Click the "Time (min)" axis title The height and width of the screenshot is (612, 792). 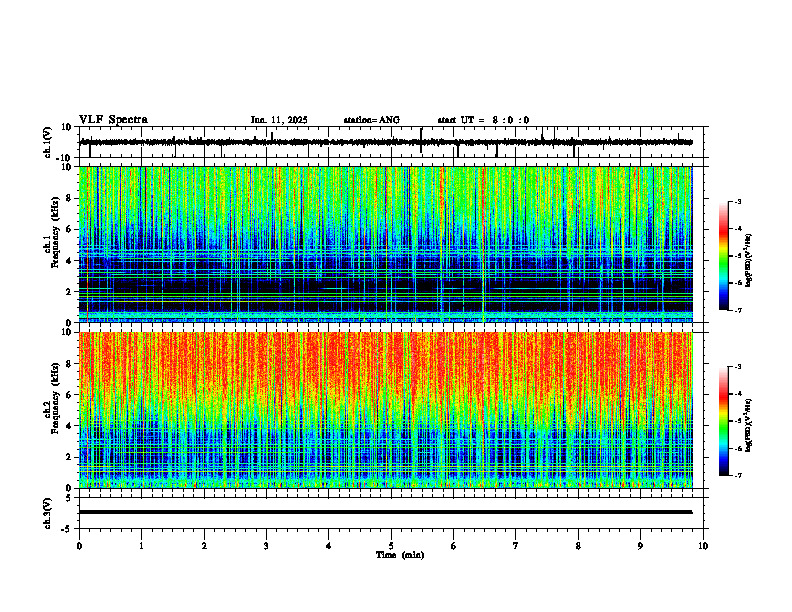(x=400, y=555)
